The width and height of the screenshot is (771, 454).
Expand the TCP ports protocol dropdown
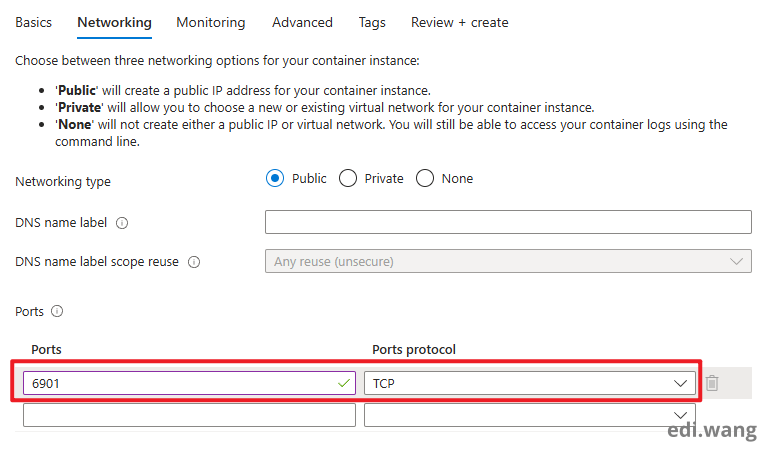coord(529,383)
